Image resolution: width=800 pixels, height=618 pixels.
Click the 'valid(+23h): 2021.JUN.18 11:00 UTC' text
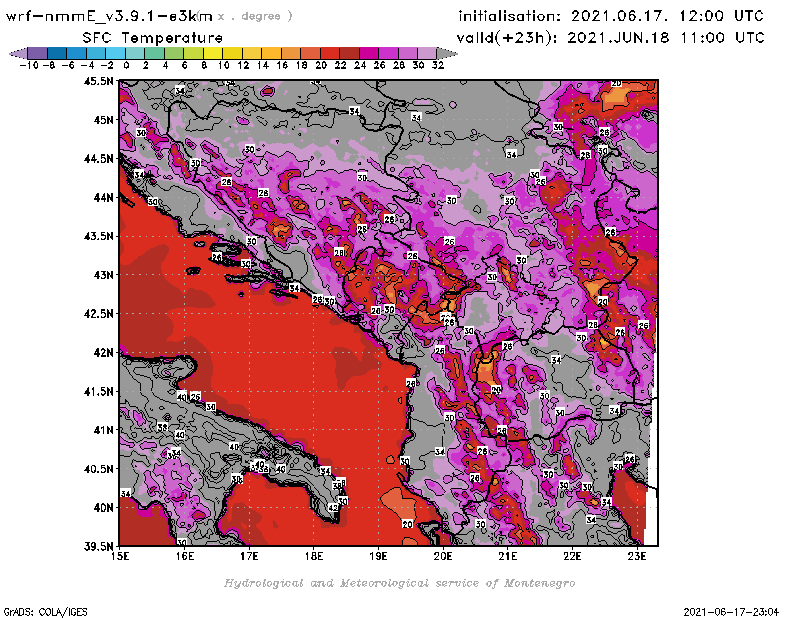[x=611, y=38]
